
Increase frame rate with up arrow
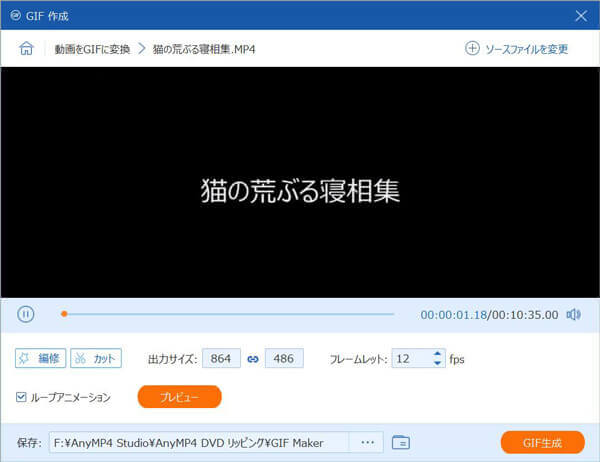pos(437,354)
